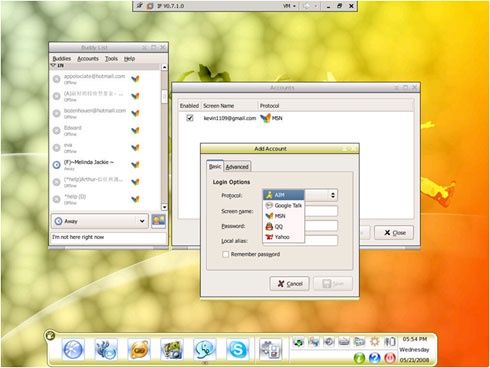
Task: Open the photo viewer dock icon
Action: click(x=172, y=350)
